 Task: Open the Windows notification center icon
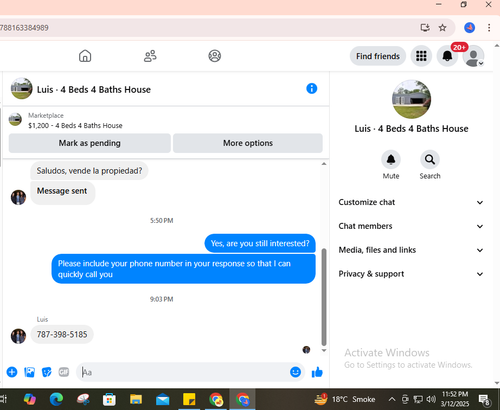(x=484, y=399)
